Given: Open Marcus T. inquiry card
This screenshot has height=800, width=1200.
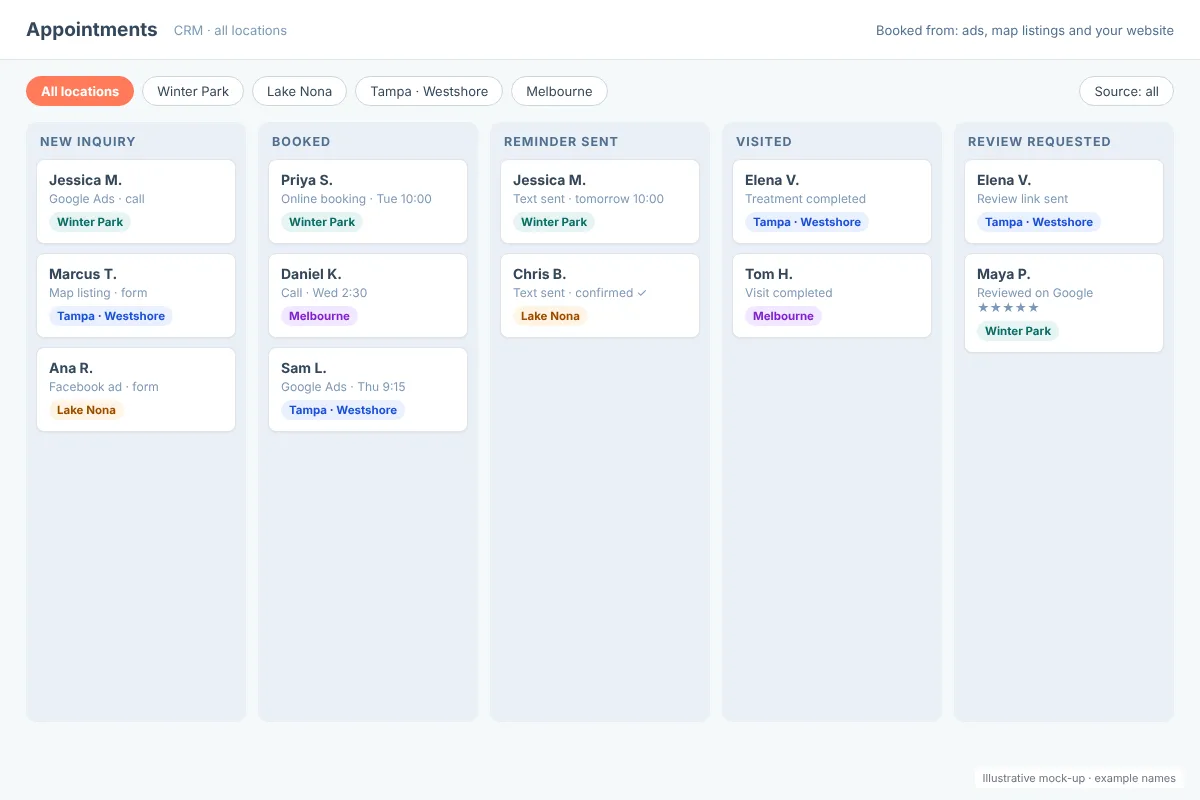Looking at the screenshot, I should [136, 295].
